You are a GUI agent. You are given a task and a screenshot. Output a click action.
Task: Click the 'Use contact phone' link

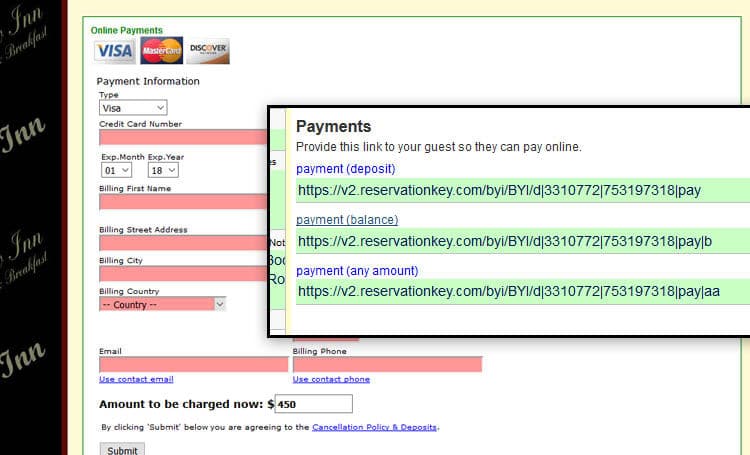pyautogui.click(x=331, y=380)
